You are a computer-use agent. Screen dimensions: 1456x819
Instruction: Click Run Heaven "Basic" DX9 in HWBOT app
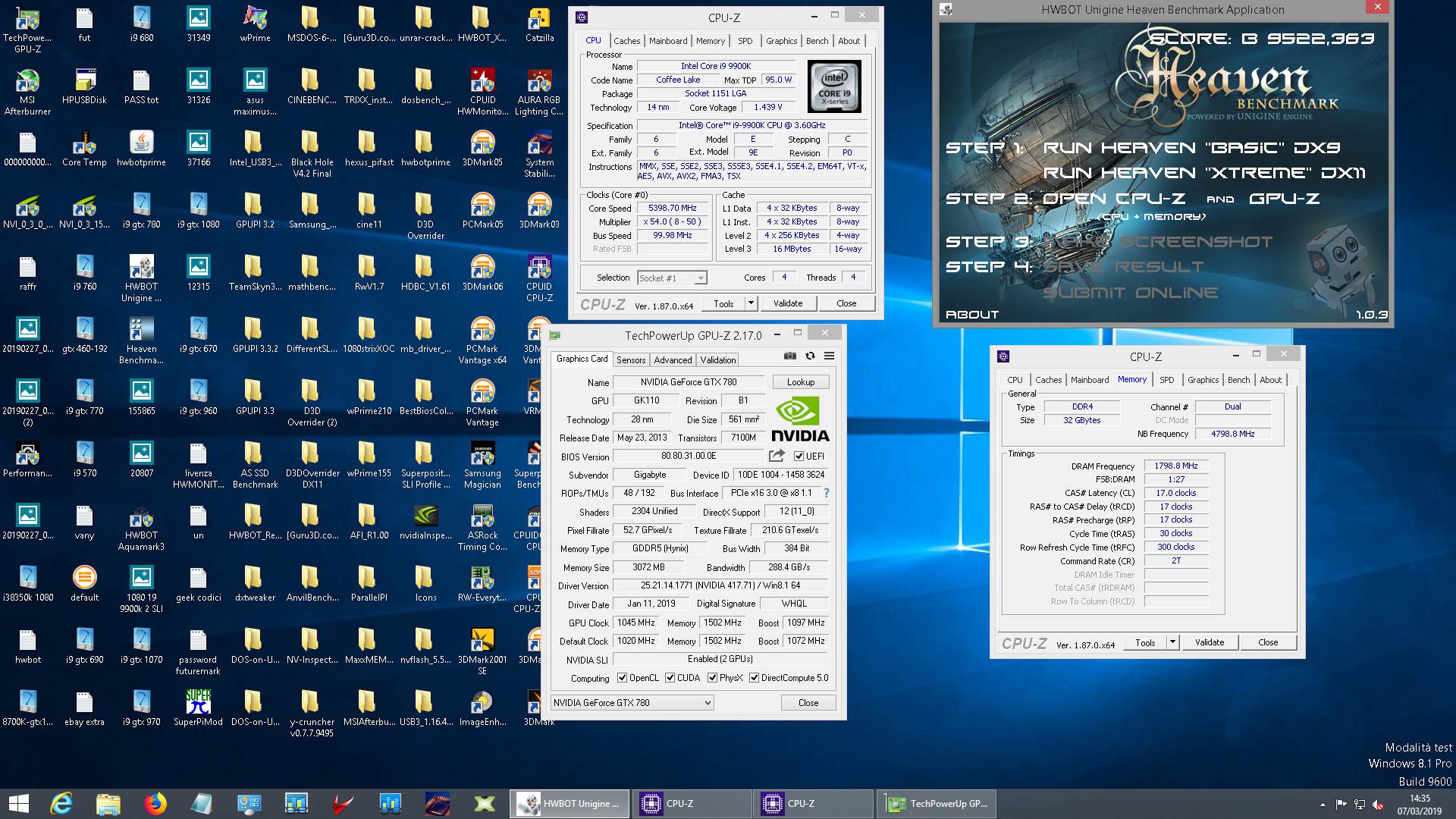point(1191,148)
